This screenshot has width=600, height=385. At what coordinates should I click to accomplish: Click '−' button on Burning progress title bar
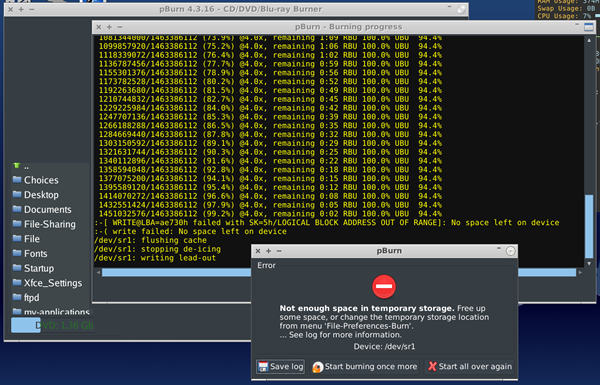tap(120, 27)
